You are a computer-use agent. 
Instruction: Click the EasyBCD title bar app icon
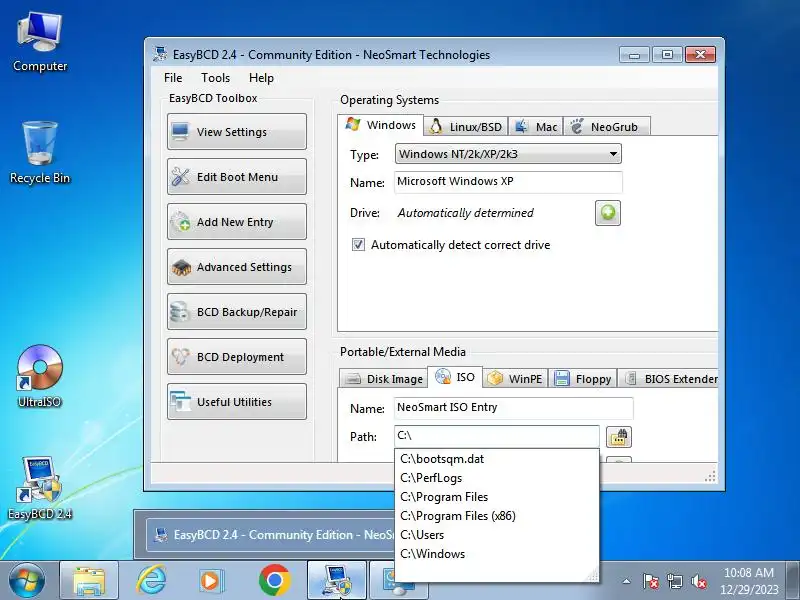point(160,54)
